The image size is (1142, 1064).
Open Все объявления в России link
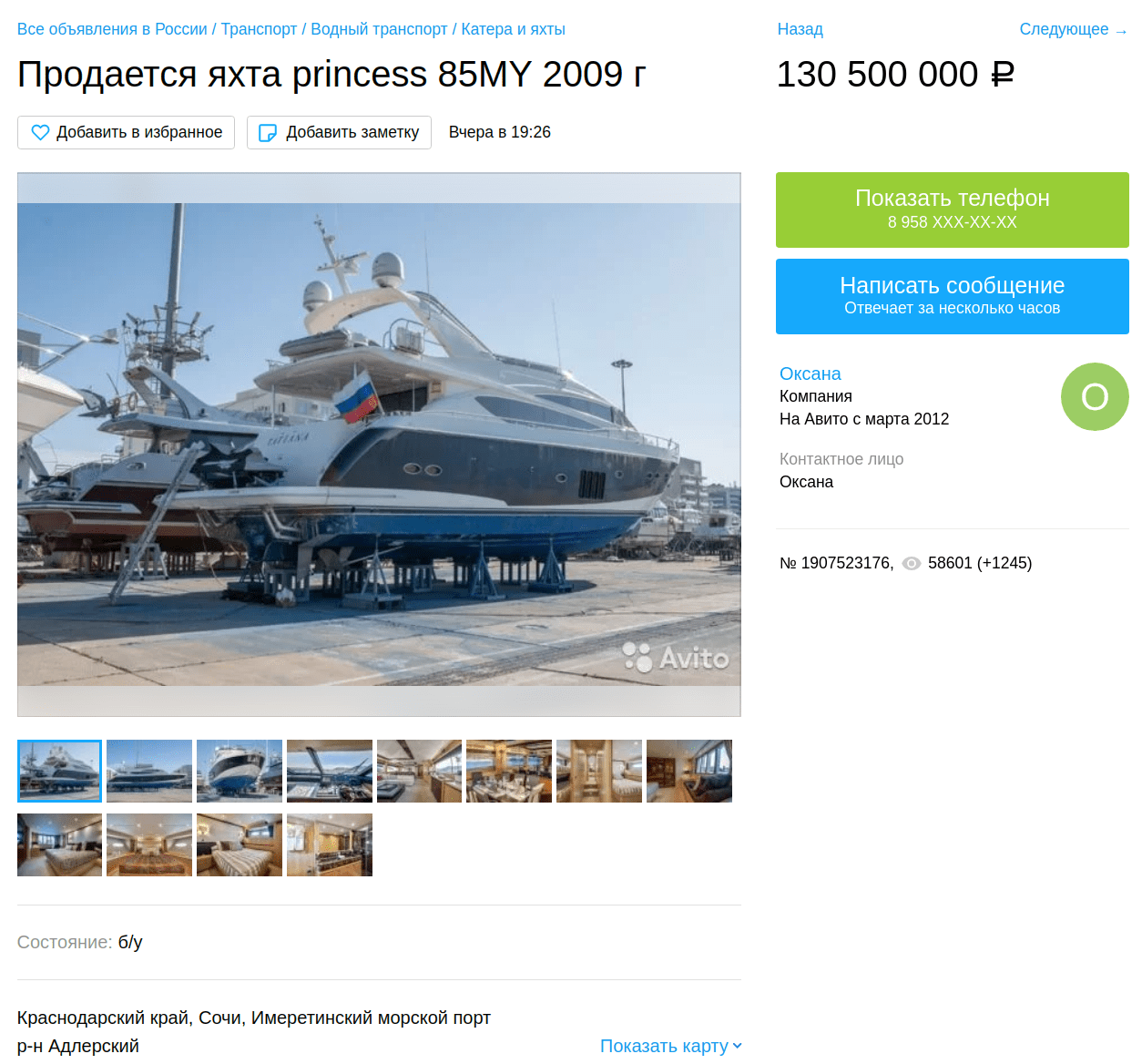click(x=112, y=29)
